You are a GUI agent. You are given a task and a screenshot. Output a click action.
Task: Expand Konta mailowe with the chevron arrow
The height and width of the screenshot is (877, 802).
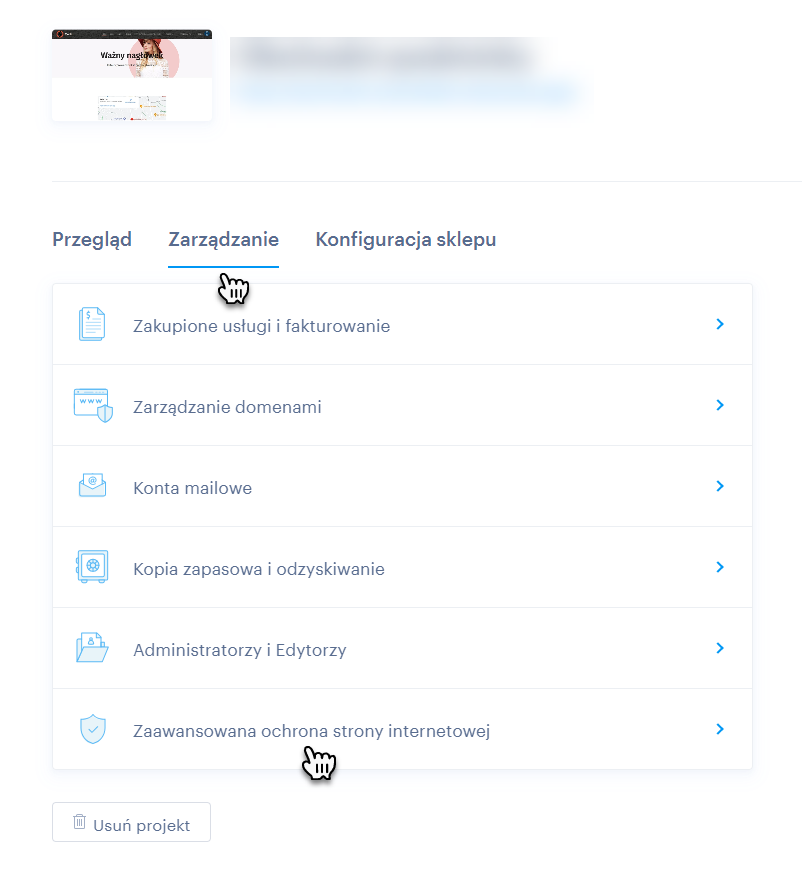coord(720,486)
